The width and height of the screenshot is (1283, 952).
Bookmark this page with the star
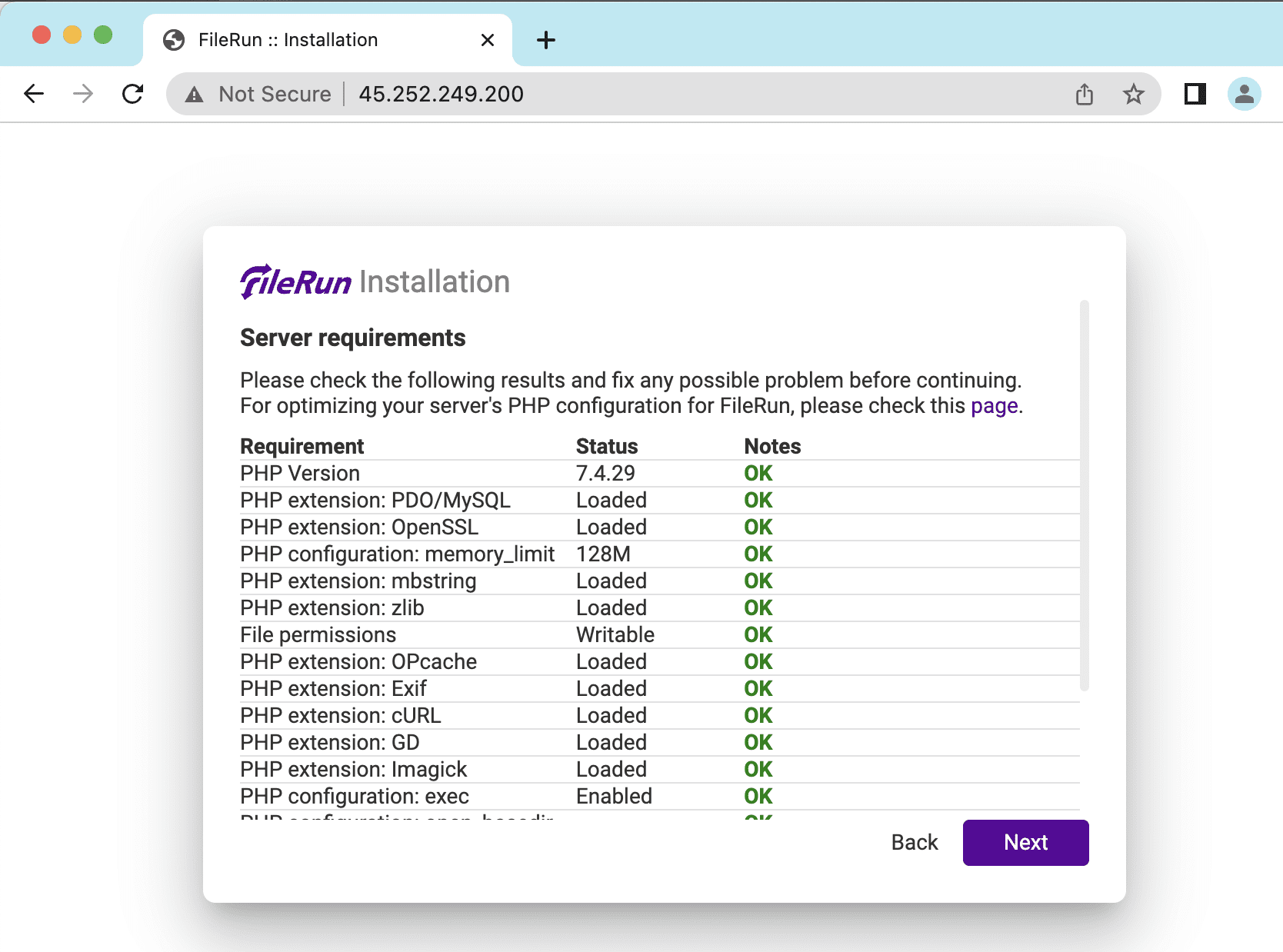coord(1133,94)
